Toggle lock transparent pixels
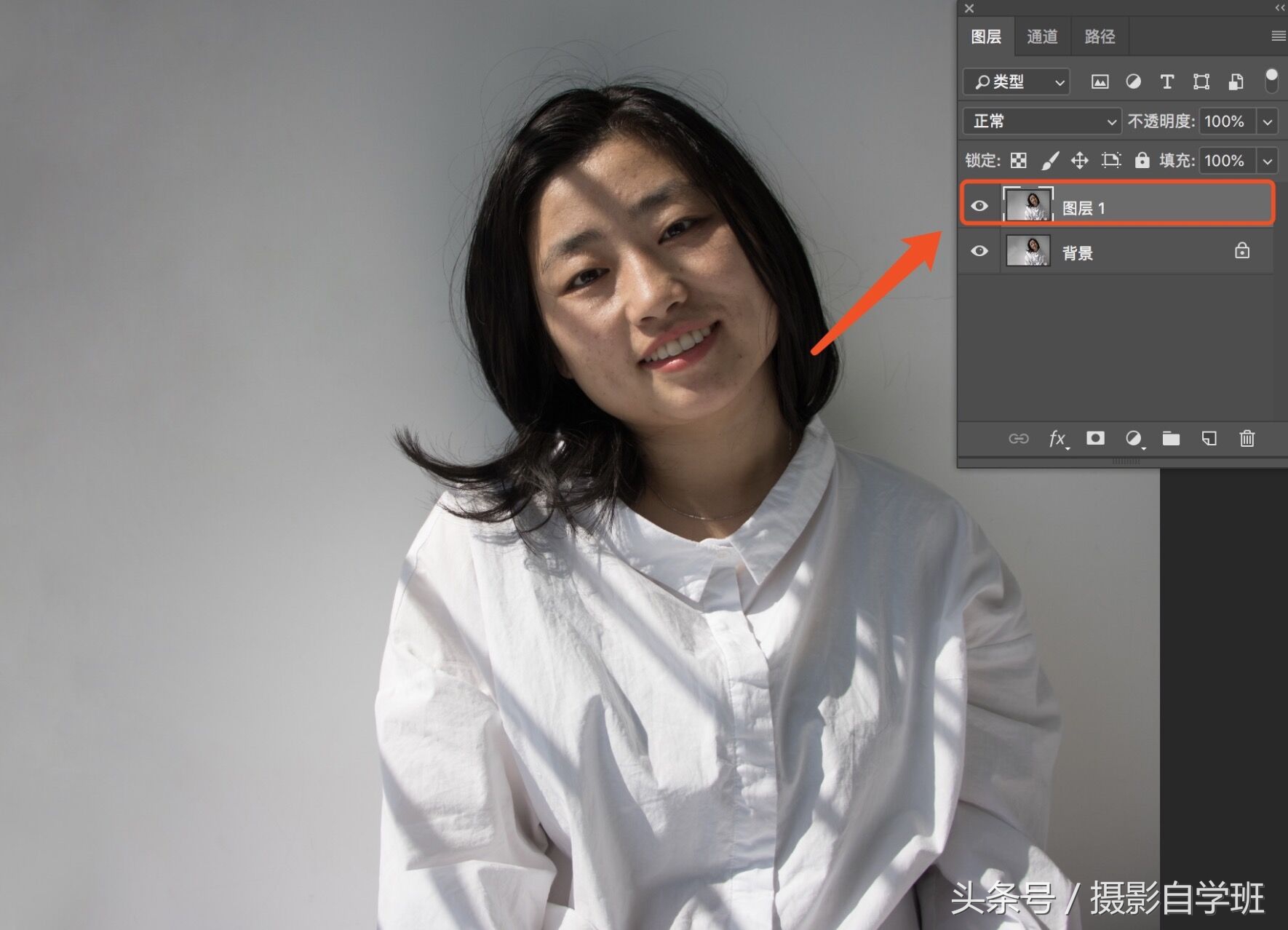This screenshot has height=930, width=1288. [x=1019, y=161]
